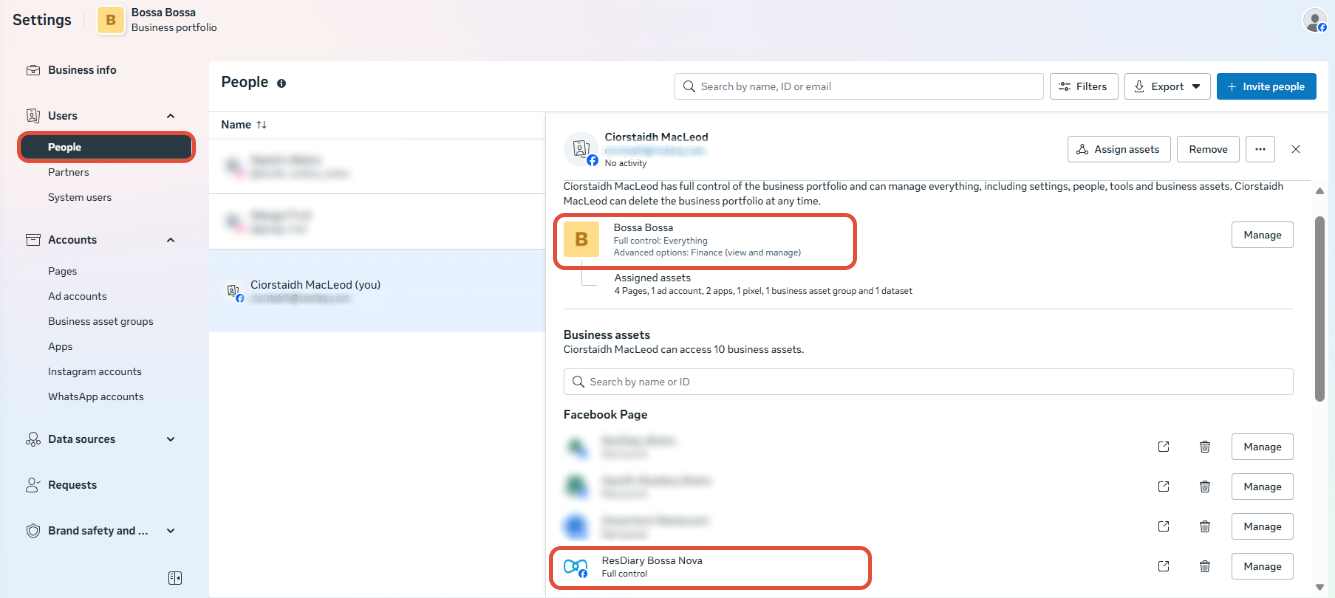
Task: Click the collapse sidebar panel icon
Action: (x=174, y=578)
